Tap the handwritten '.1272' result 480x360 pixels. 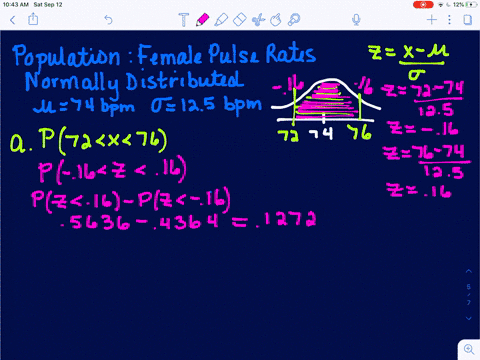point(285,220)
